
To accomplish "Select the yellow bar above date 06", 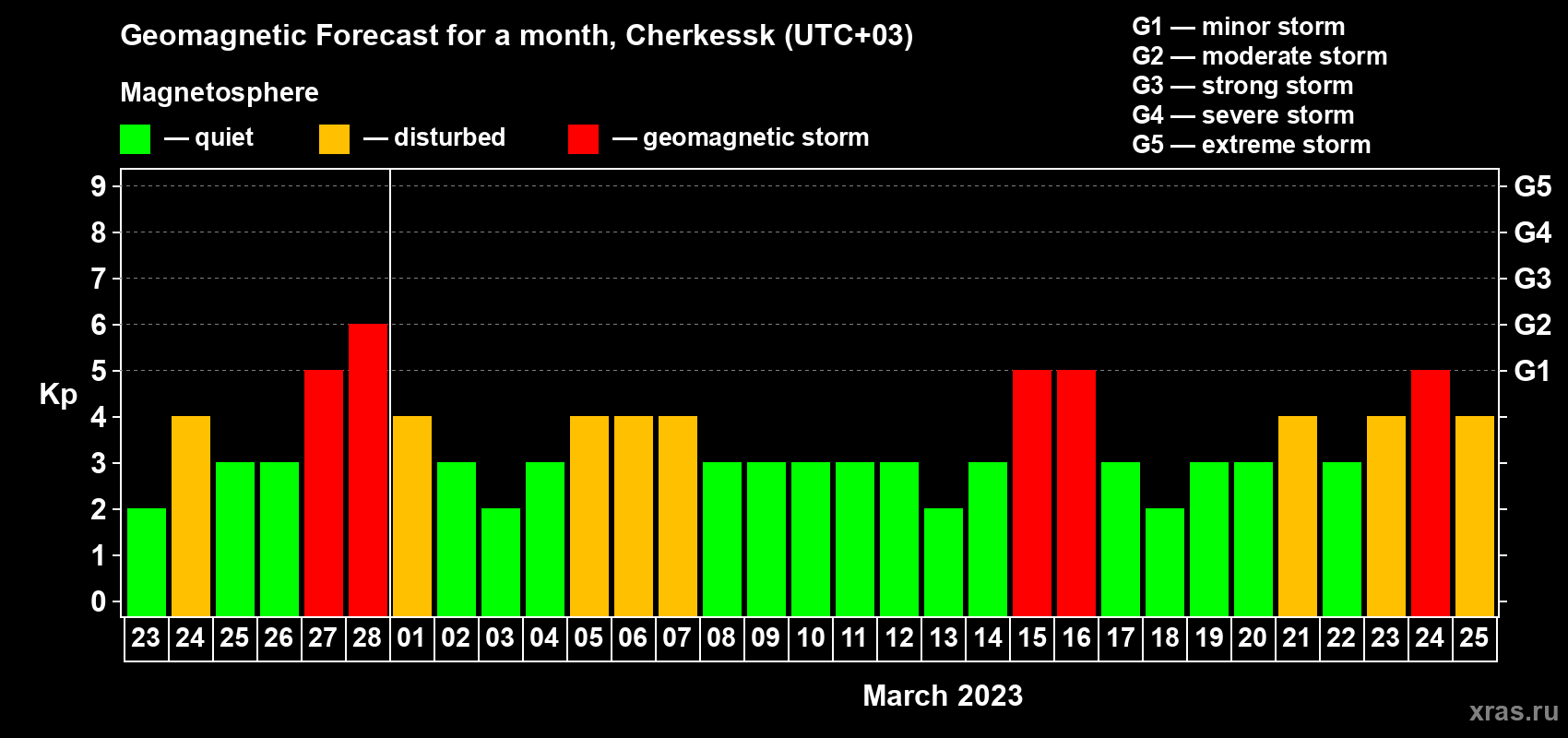I will [x=634, y=517].
